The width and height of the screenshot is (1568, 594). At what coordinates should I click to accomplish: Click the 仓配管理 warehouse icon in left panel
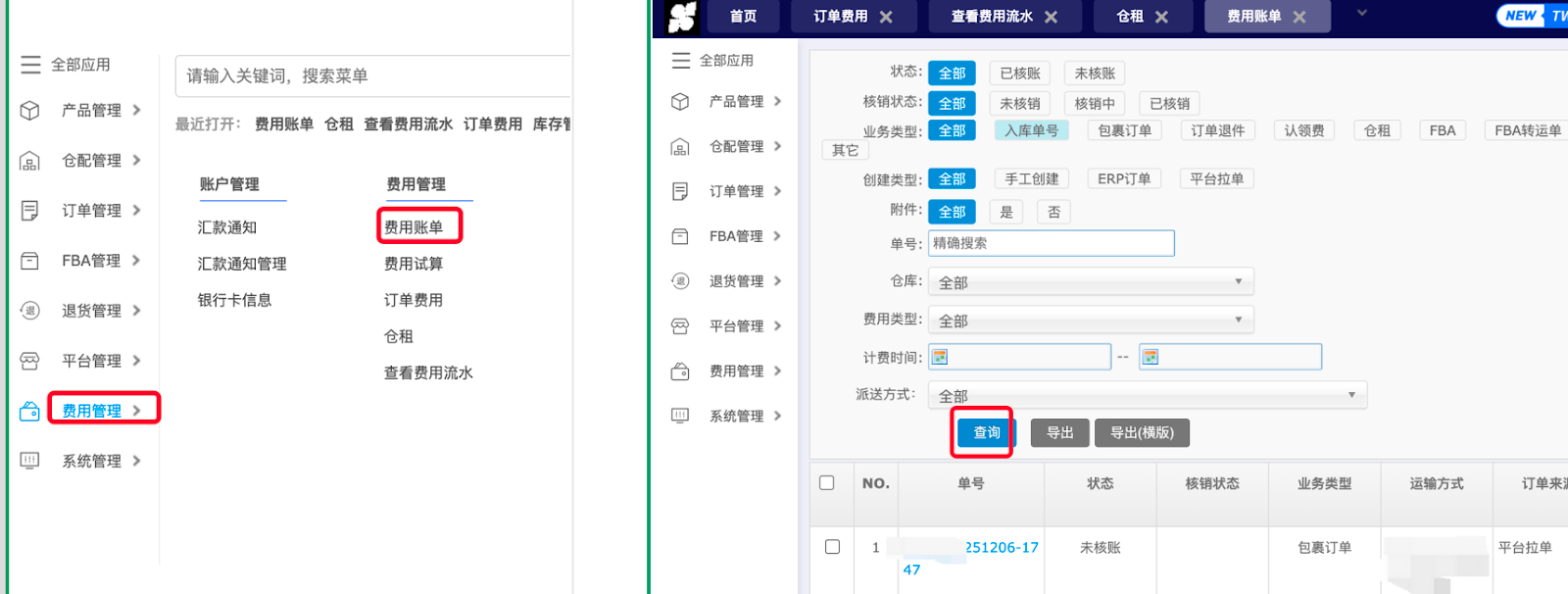click(x=30, y=161)
